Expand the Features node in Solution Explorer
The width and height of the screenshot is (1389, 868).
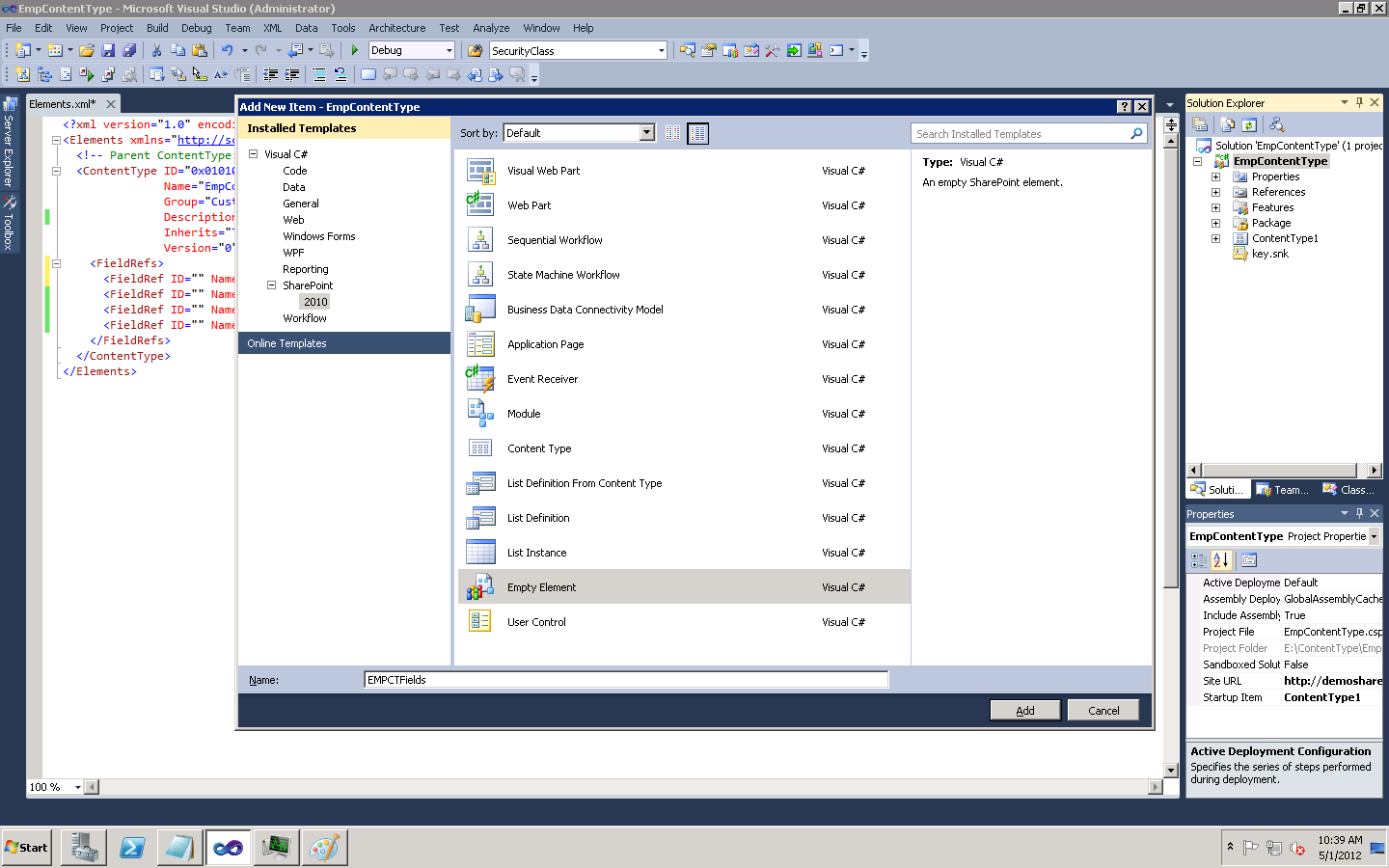pos(1215,207)
